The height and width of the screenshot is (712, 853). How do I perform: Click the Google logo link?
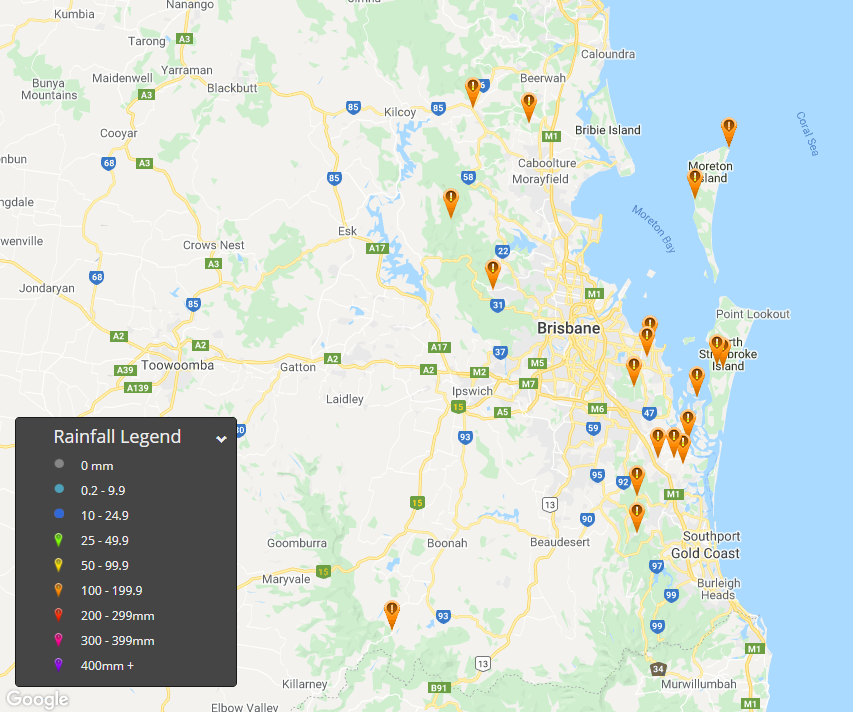pyautogui.click(x=38, y=699)
